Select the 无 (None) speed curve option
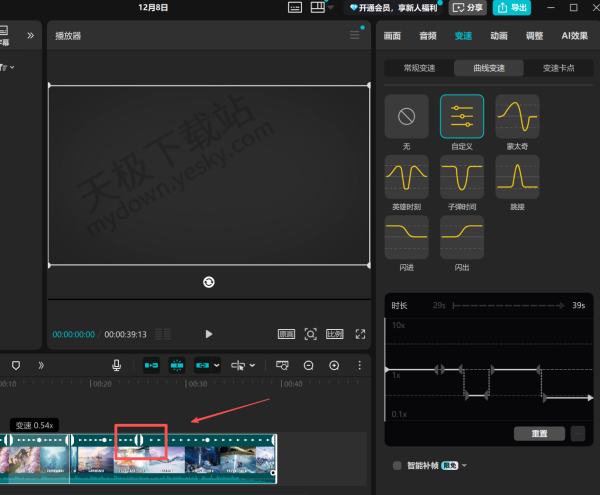The height and width of the screenshot is (495, 600). 406,117
